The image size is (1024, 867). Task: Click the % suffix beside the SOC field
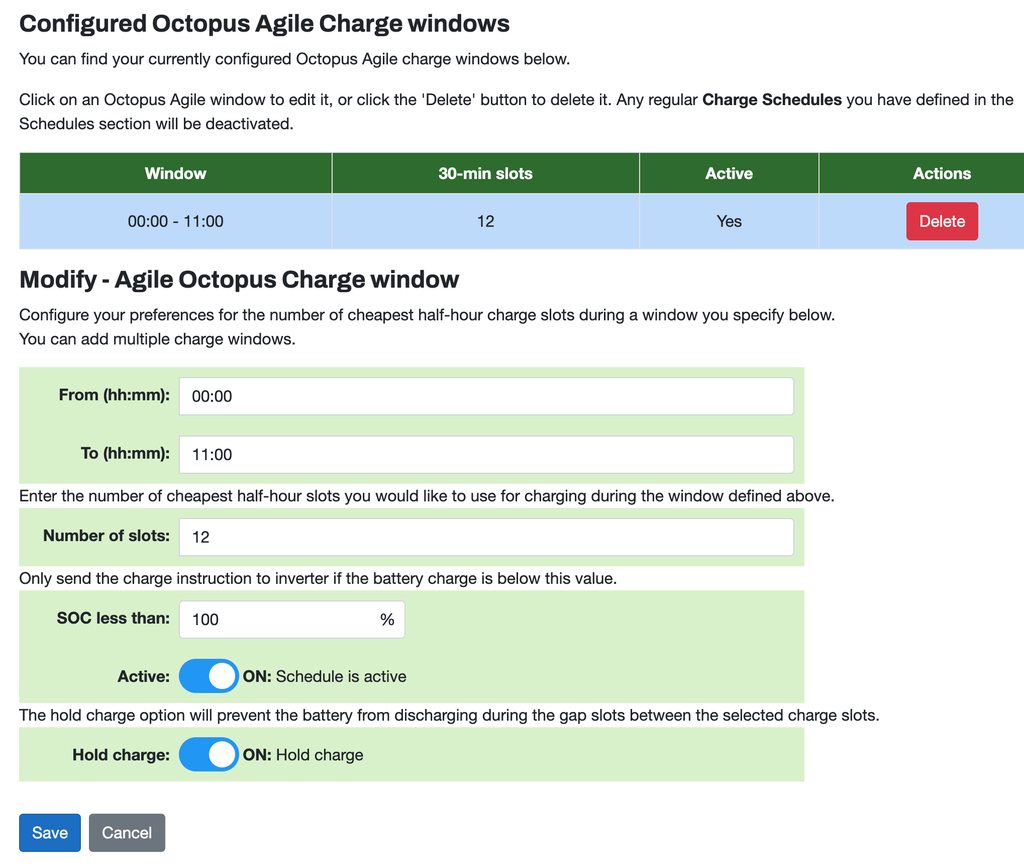tap(387, 619)
